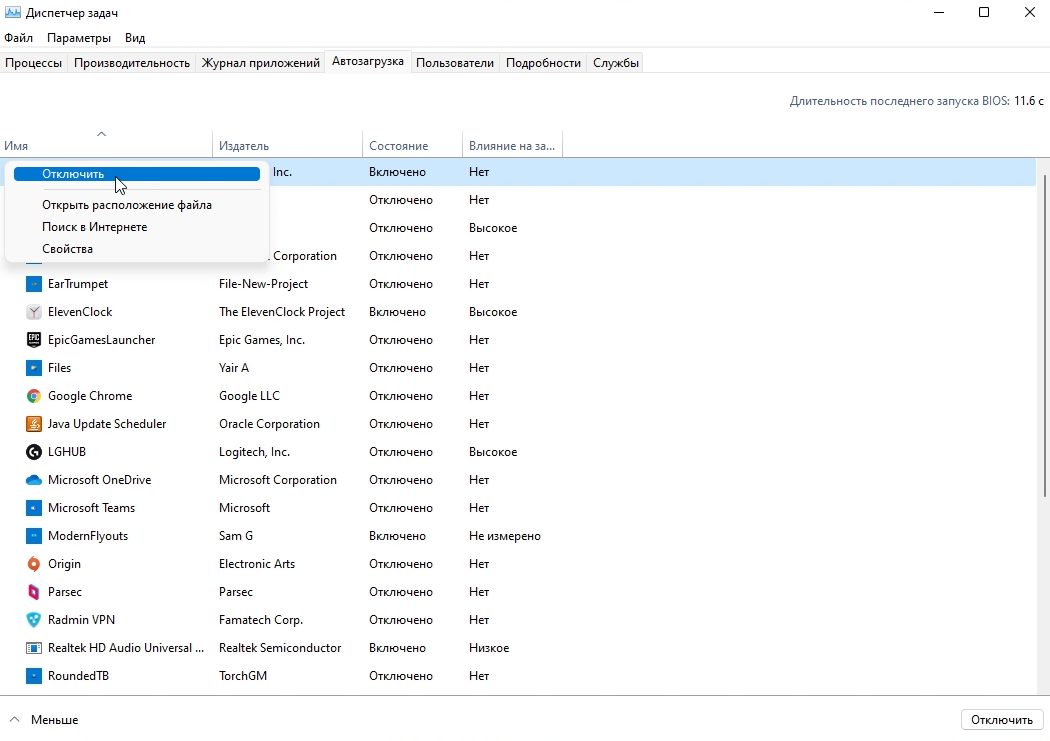1050x741 pixels.
Task: Select the EarTrumpet row name
Action: pyautogui.click(x=78, y=284)
